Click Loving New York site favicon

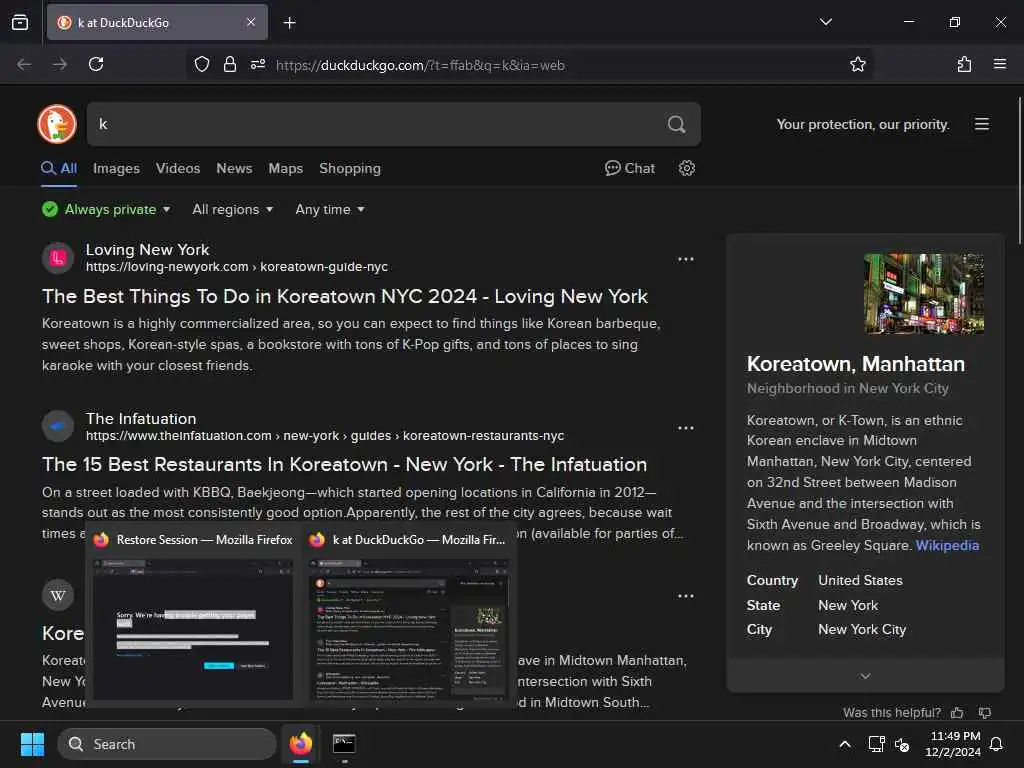[58, 258]
